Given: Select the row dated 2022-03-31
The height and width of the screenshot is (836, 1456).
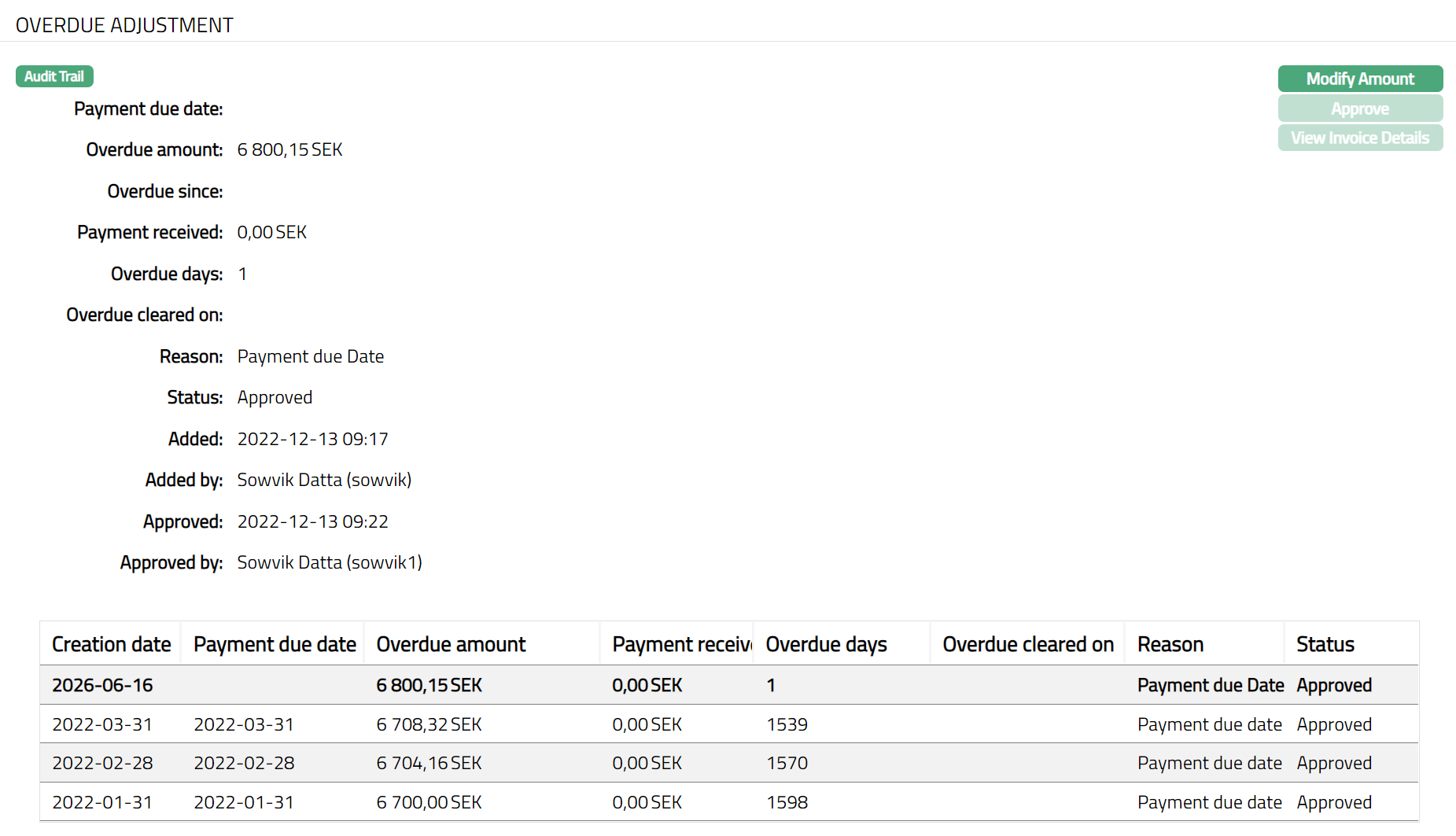Looking at the screenshot, I should 102,724.
